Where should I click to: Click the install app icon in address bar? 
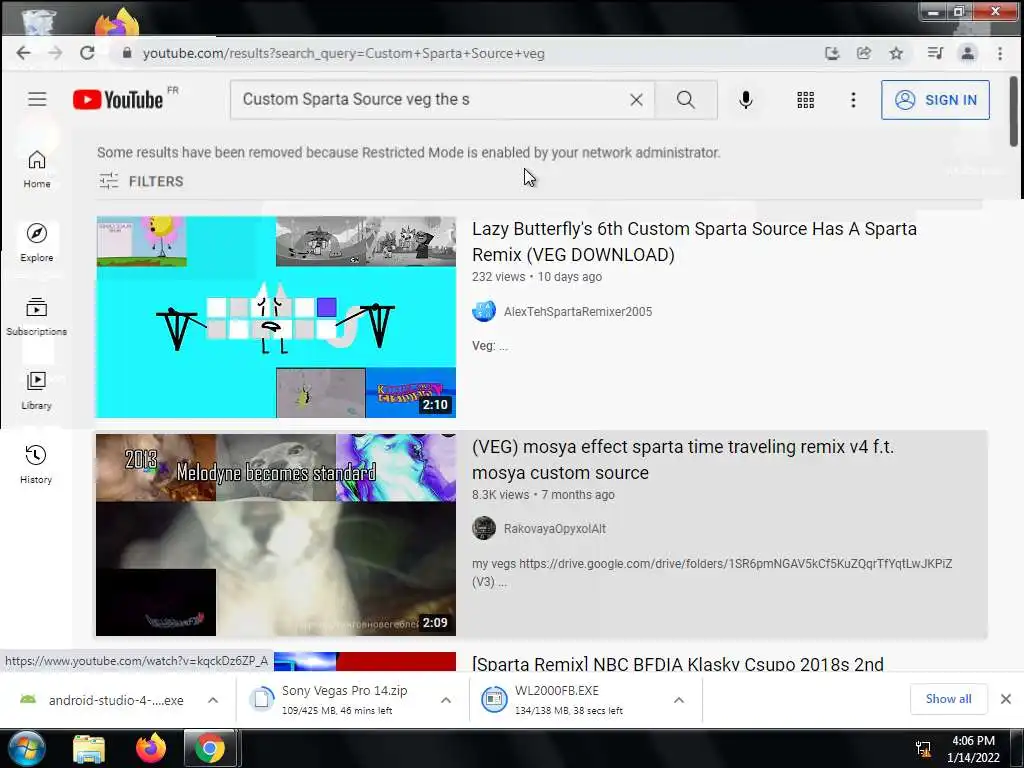[832, 54]
